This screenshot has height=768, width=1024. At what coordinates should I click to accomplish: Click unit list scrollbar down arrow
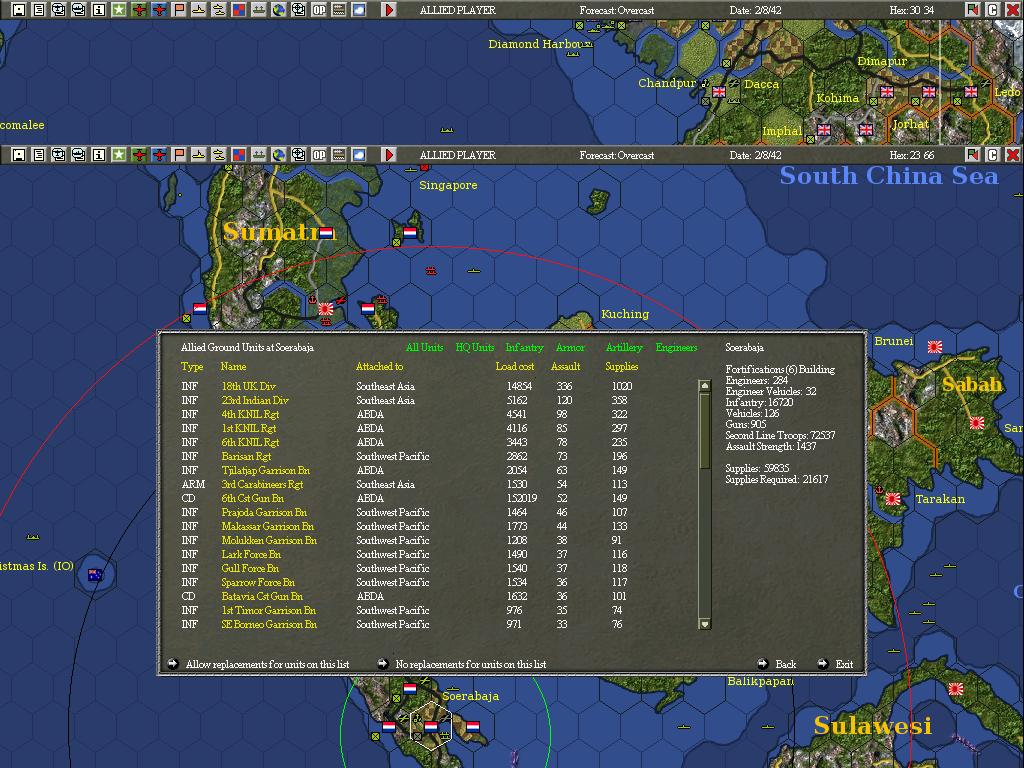pyautogui.click(x=705, y=624)
